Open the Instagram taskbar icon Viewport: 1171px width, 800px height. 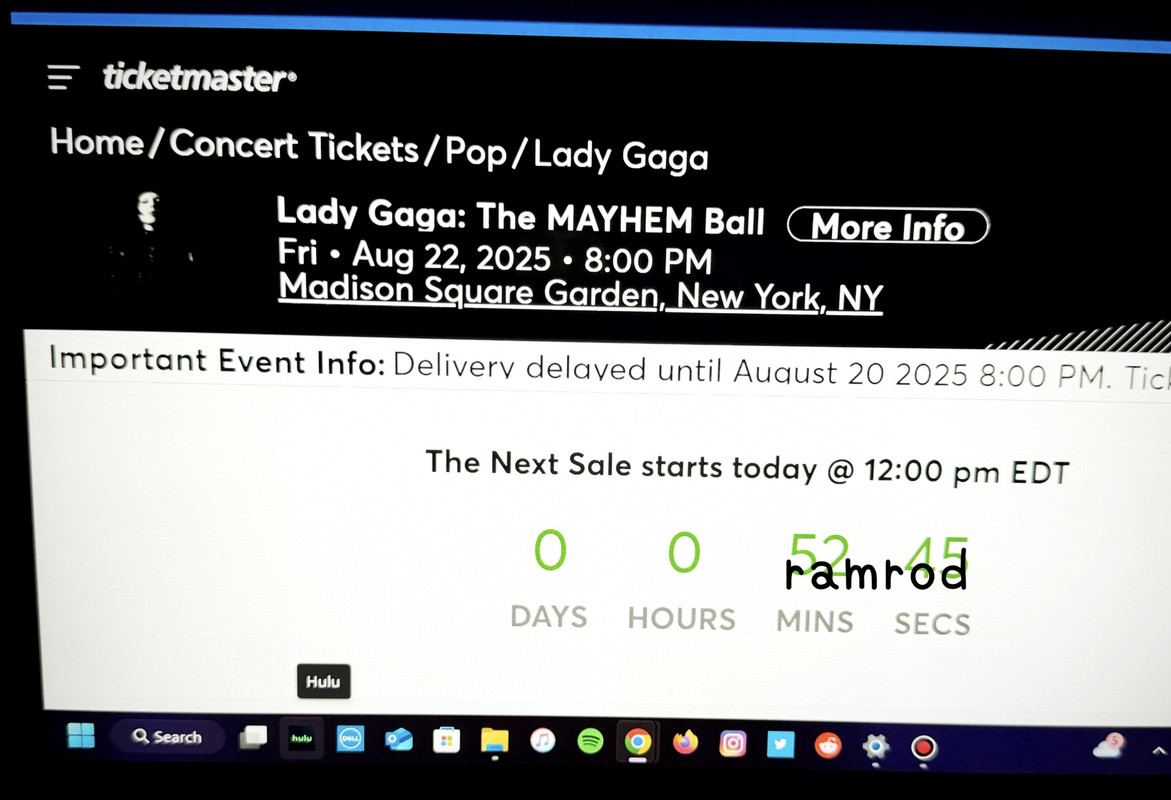tap(733, 744)
